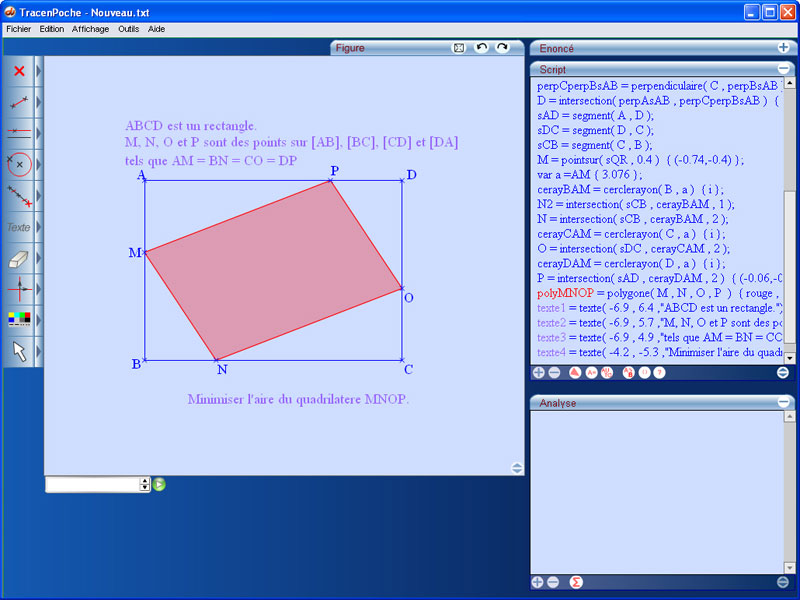Click the green execute button below the figure
800x600 pixels.
click(x=159, y=484)
